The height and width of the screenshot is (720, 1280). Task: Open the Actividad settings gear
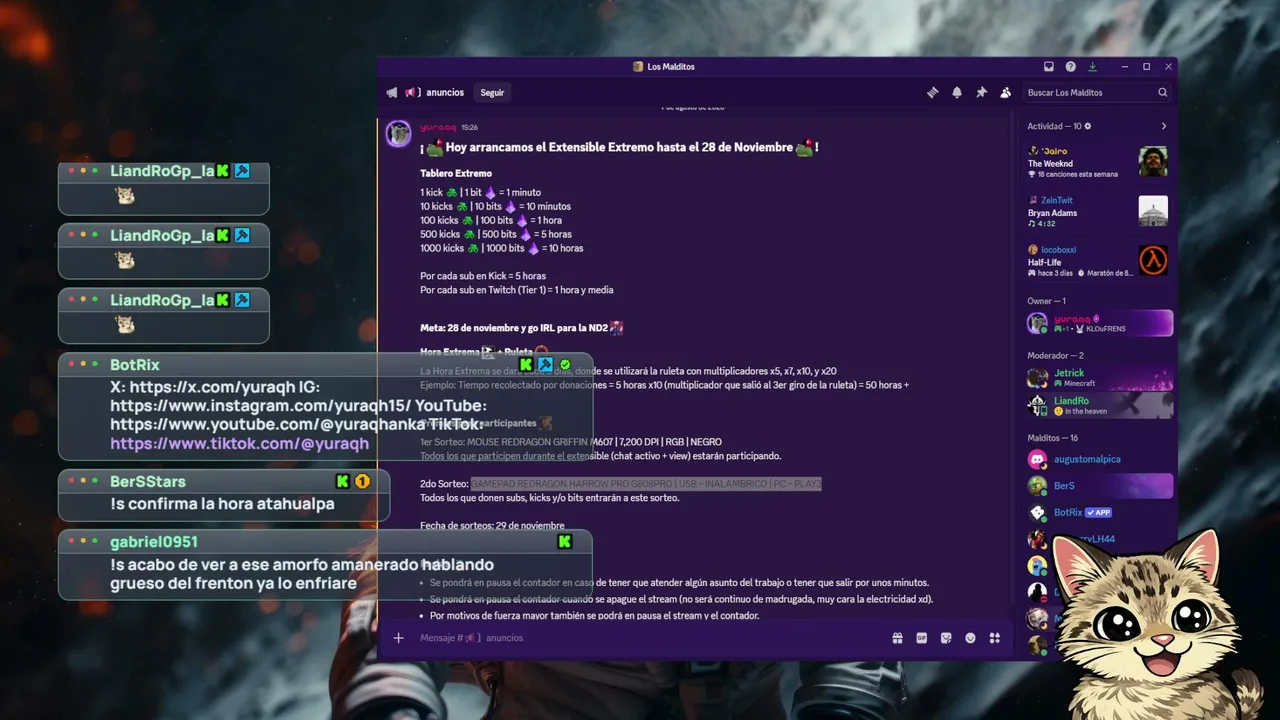[x=1088, y=126]
